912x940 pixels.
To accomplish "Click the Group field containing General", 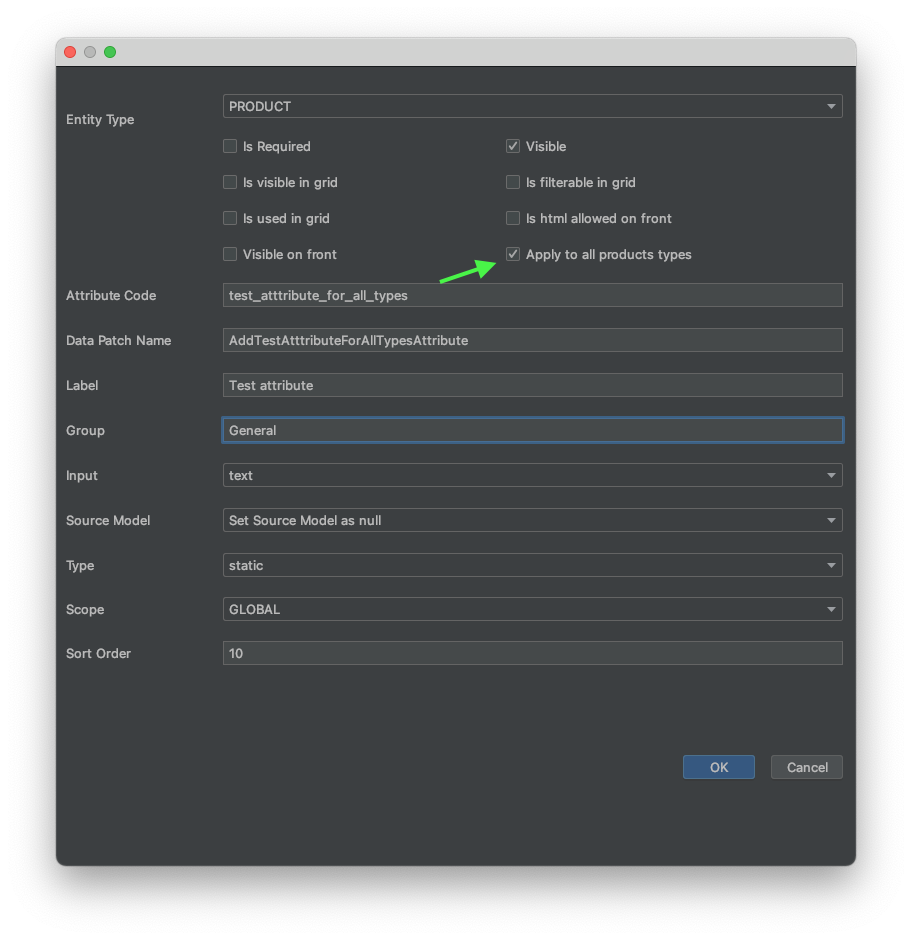I will [x=532, y=430].
